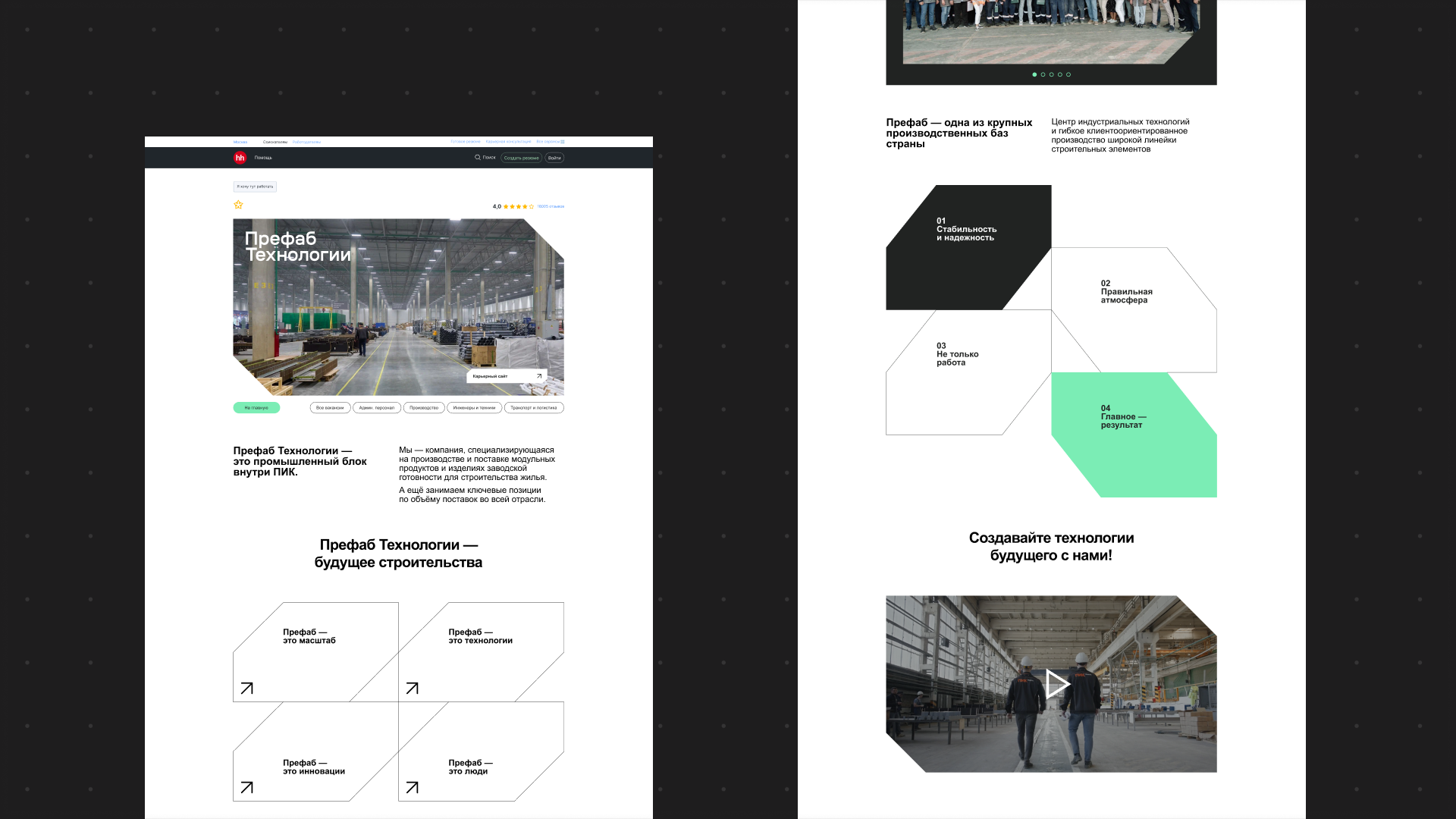The height and width of the screenshot is (819, 1456).
Task: Select the black 01 Стабильность и надежность tile
Action: click(x=968, y=247)
